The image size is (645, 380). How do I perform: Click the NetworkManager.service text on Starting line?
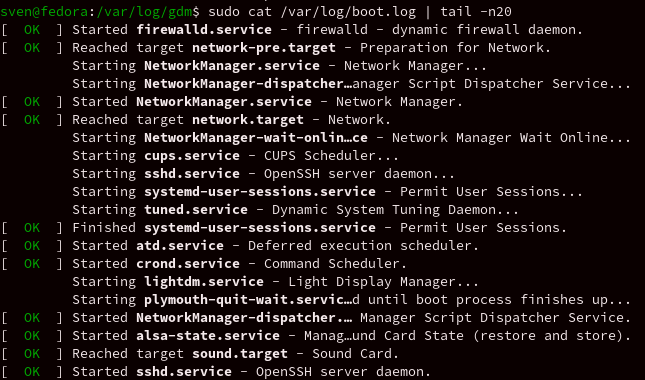pos(232,66)
